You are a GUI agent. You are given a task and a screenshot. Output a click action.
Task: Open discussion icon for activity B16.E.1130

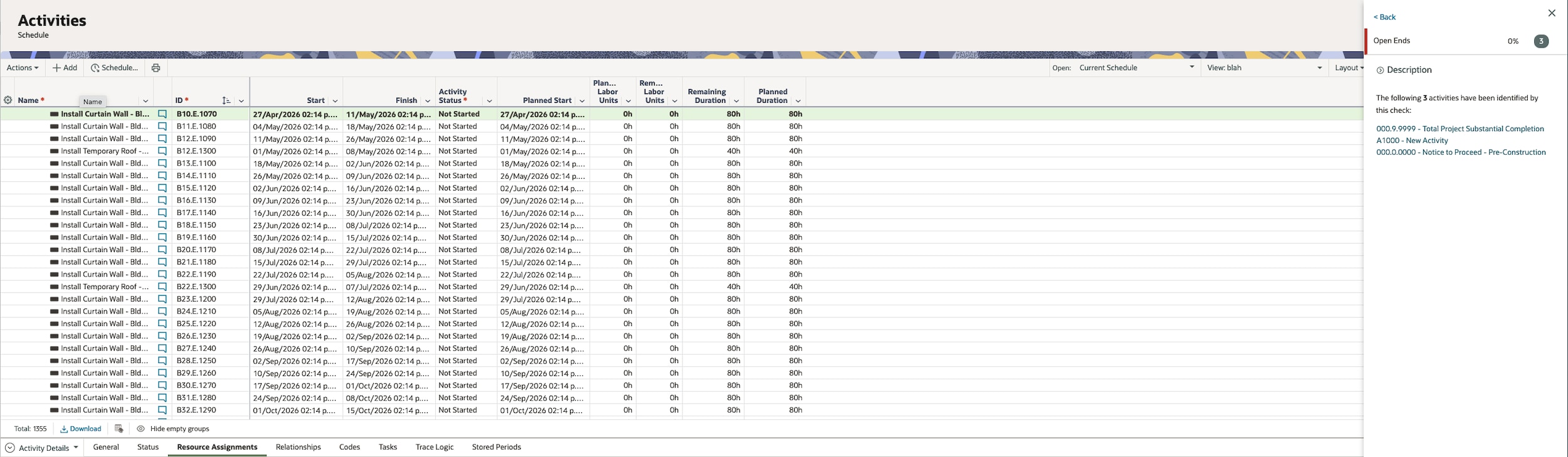tap(162, 201)
